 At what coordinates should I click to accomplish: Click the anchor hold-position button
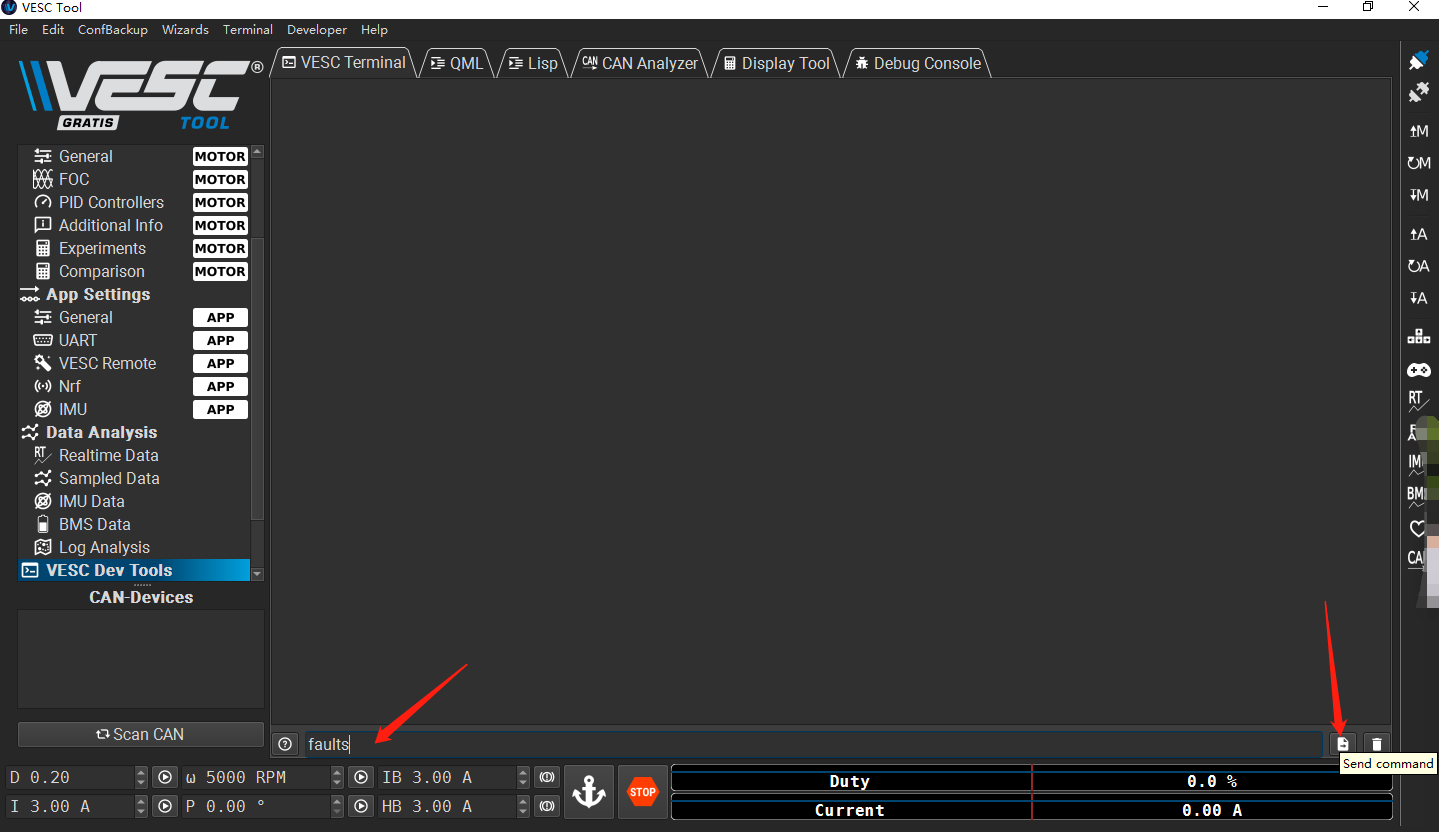(588, 792)
